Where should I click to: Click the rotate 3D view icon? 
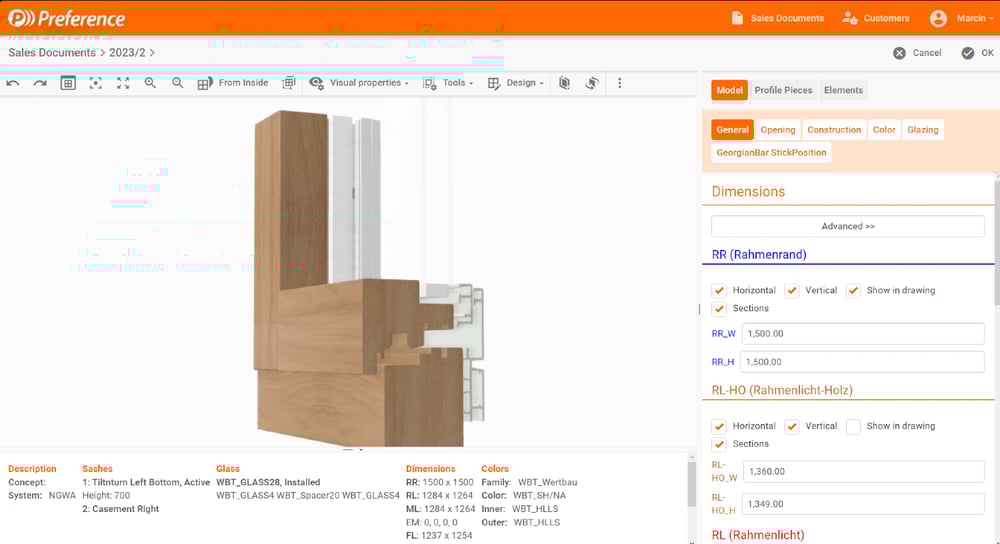coord(592,83)
